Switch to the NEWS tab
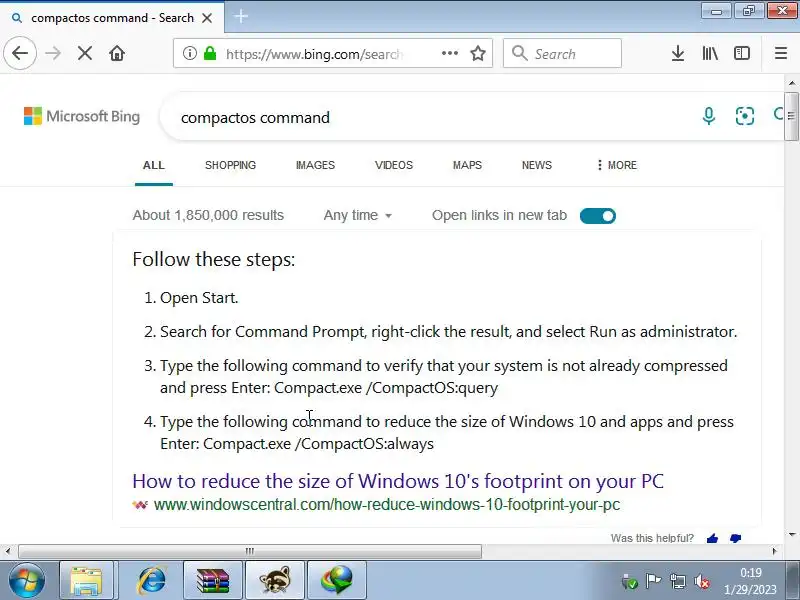Viewport: 800px width, 600px height. [536, 165]
